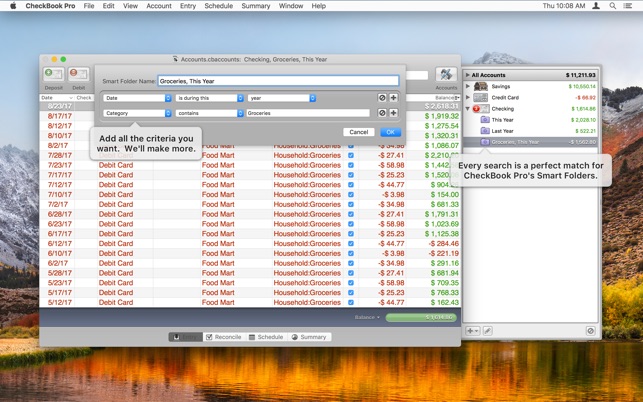Screen dimensions: 643x402
Task: Open Spotlight search in menu bar
Action: point(612,6)
